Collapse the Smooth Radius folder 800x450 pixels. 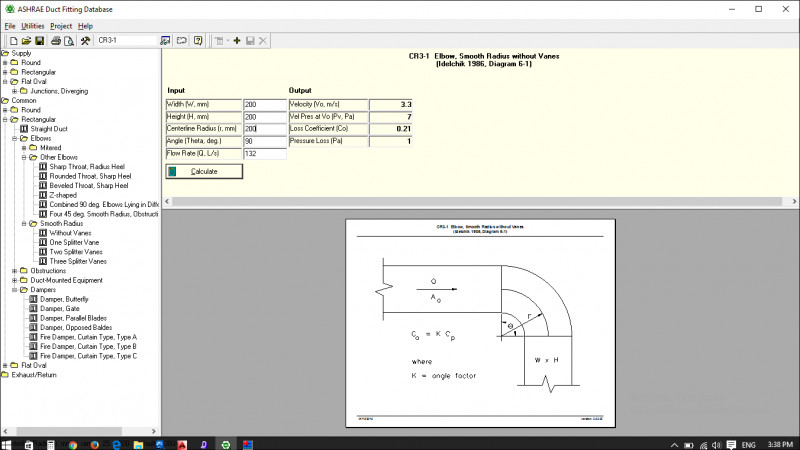(x=24, y=223)
